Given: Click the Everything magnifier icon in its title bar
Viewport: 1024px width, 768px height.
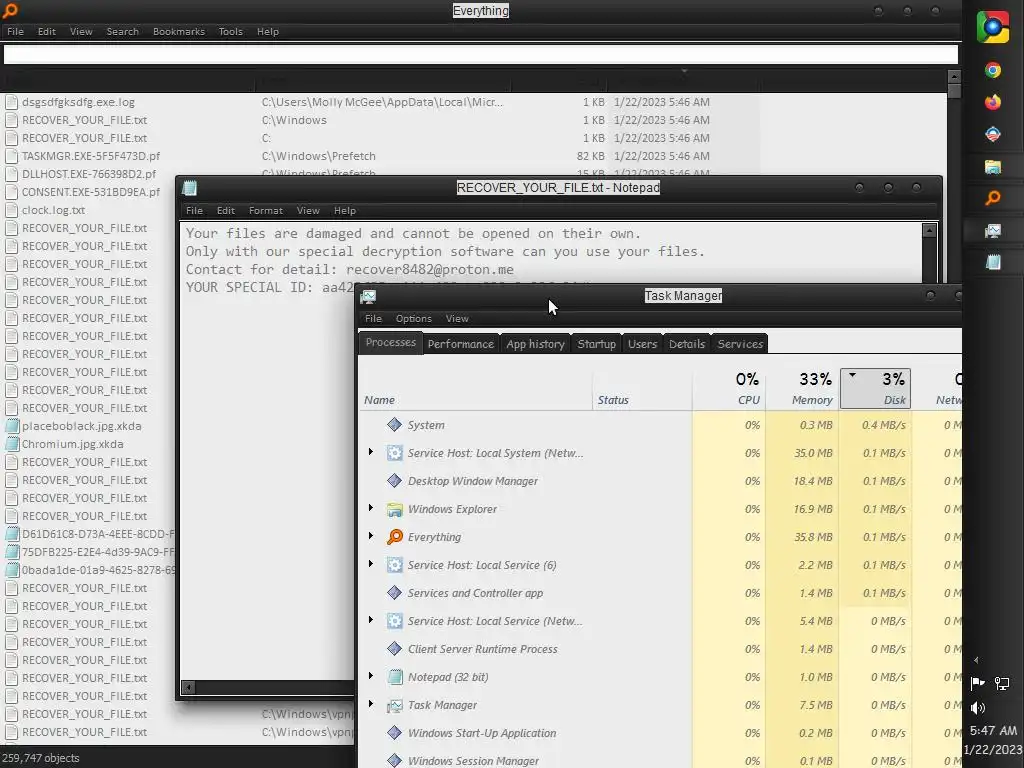Looking at the screenshot, I should pos(10,10).
